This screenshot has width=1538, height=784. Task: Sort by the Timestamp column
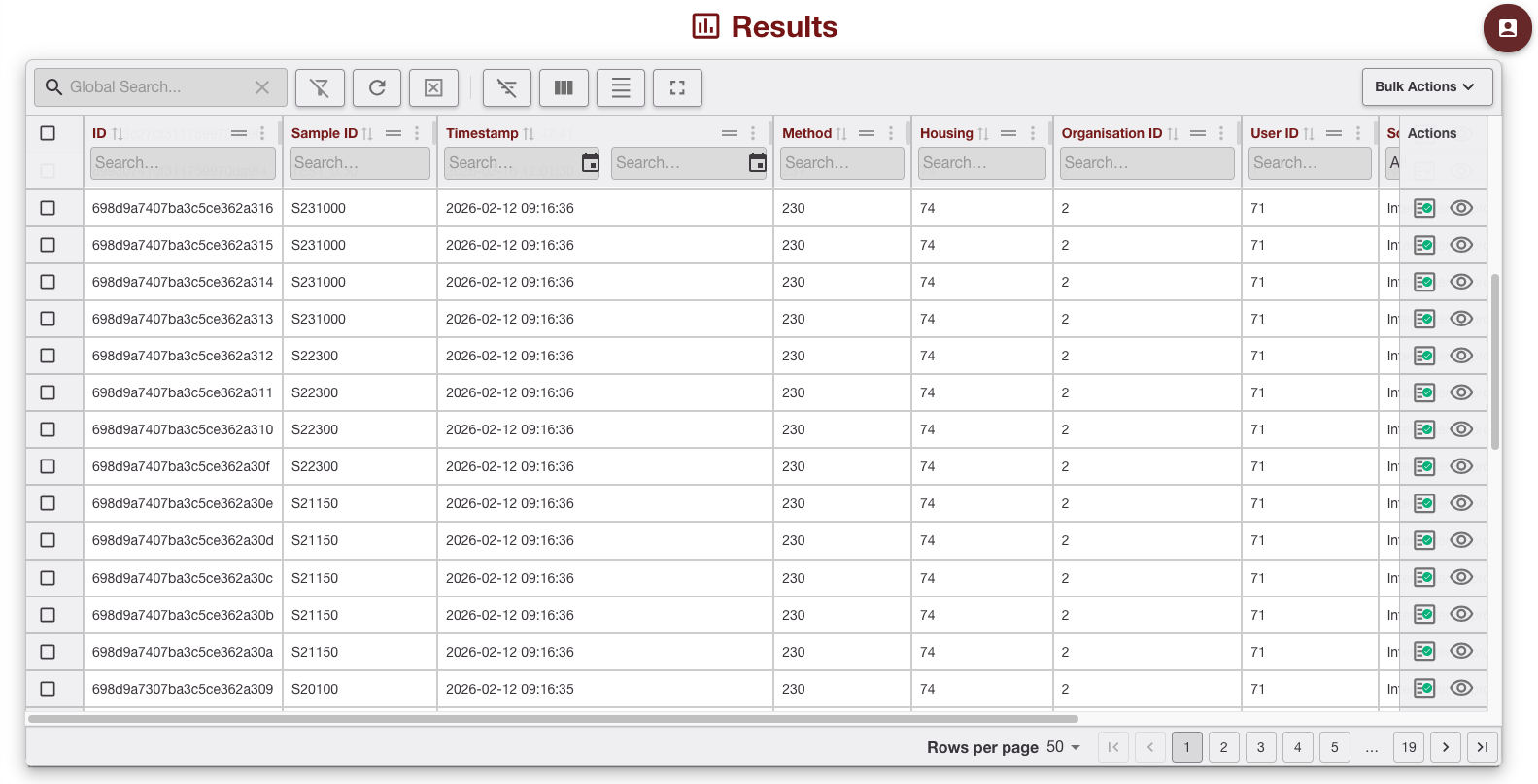point(529,134)
